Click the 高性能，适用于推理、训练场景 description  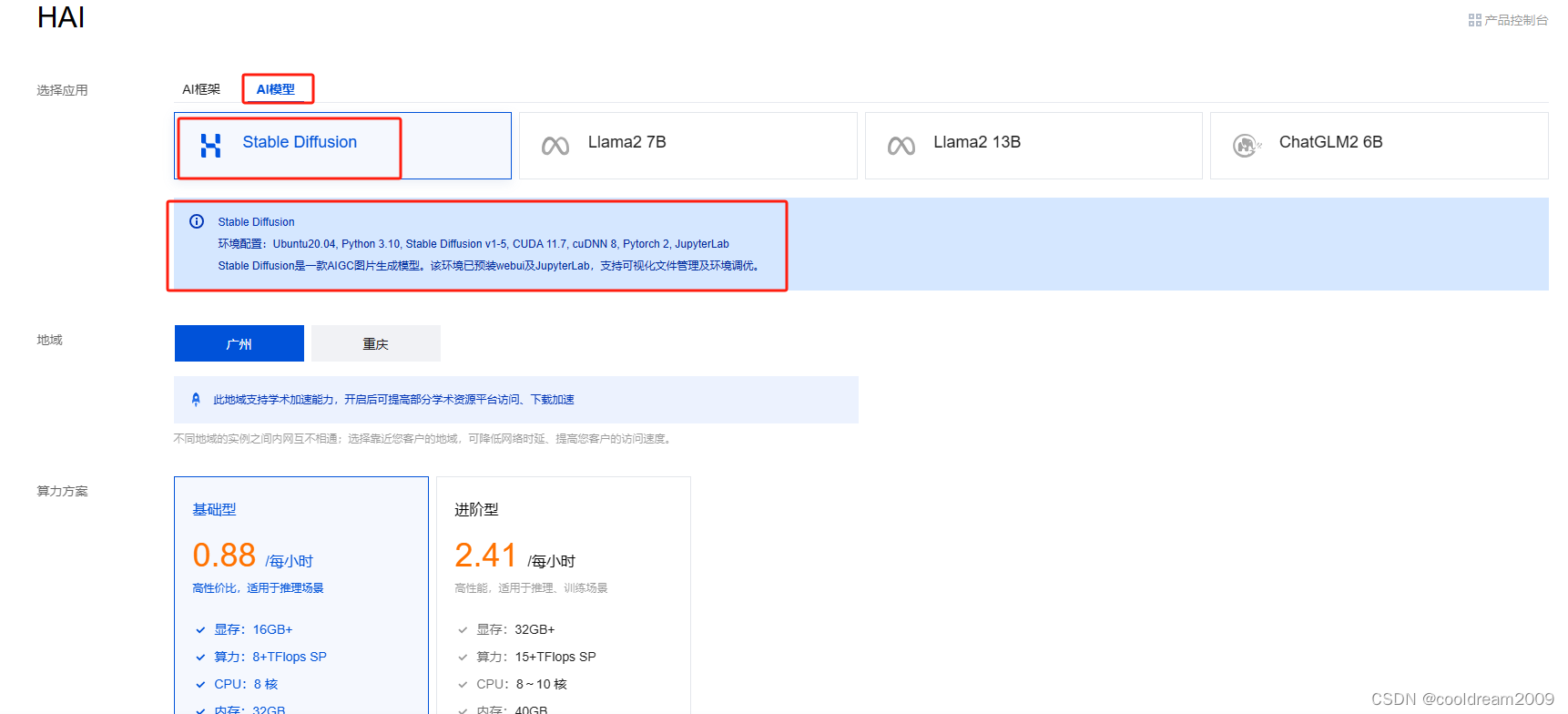tap(531, 588)
